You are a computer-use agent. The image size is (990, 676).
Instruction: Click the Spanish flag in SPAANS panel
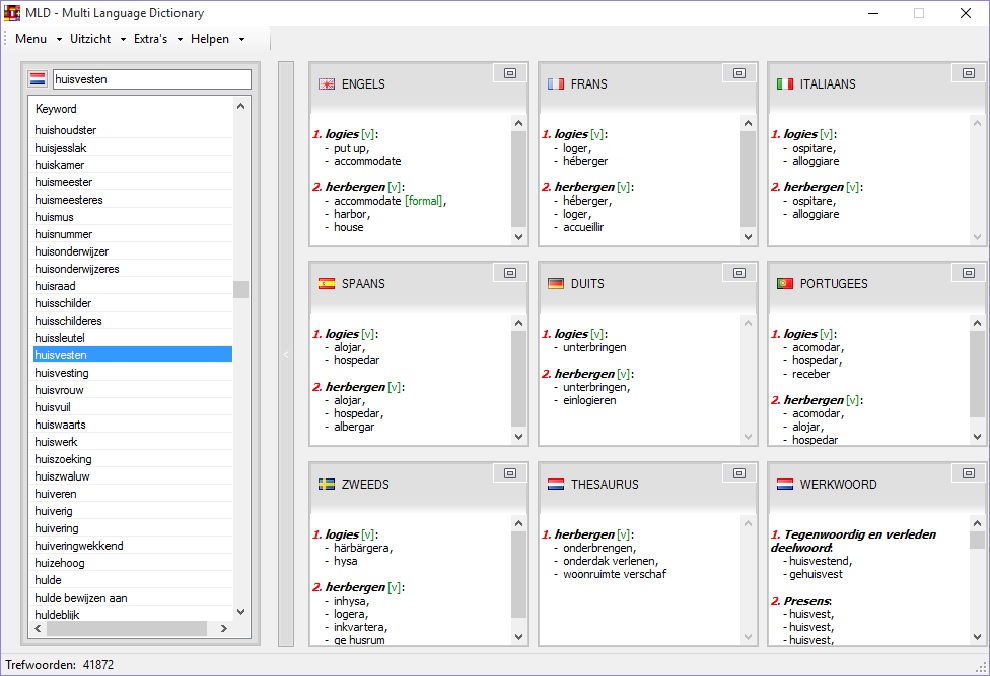(x=327, y=283)
